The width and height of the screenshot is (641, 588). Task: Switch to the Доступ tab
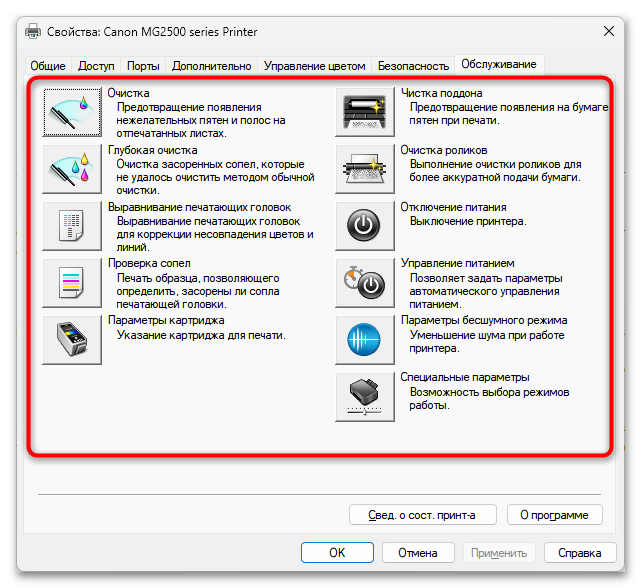(x=96, y=66)
